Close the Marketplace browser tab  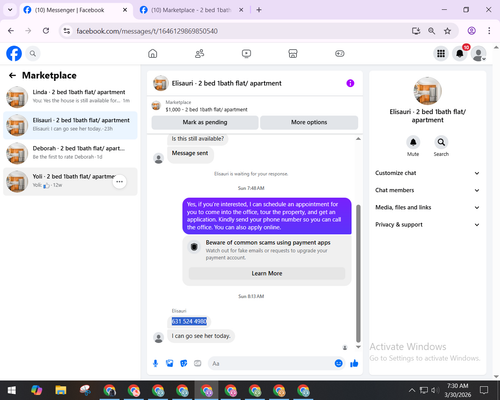[x=241, y=10]
